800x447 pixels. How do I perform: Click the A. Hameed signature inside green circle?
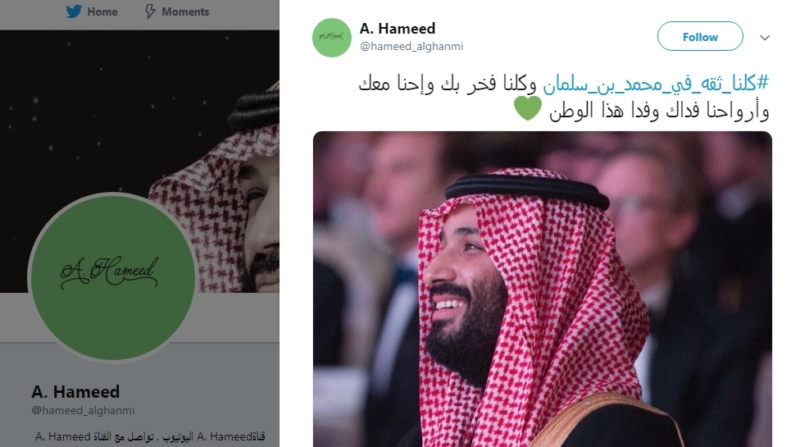109,271
